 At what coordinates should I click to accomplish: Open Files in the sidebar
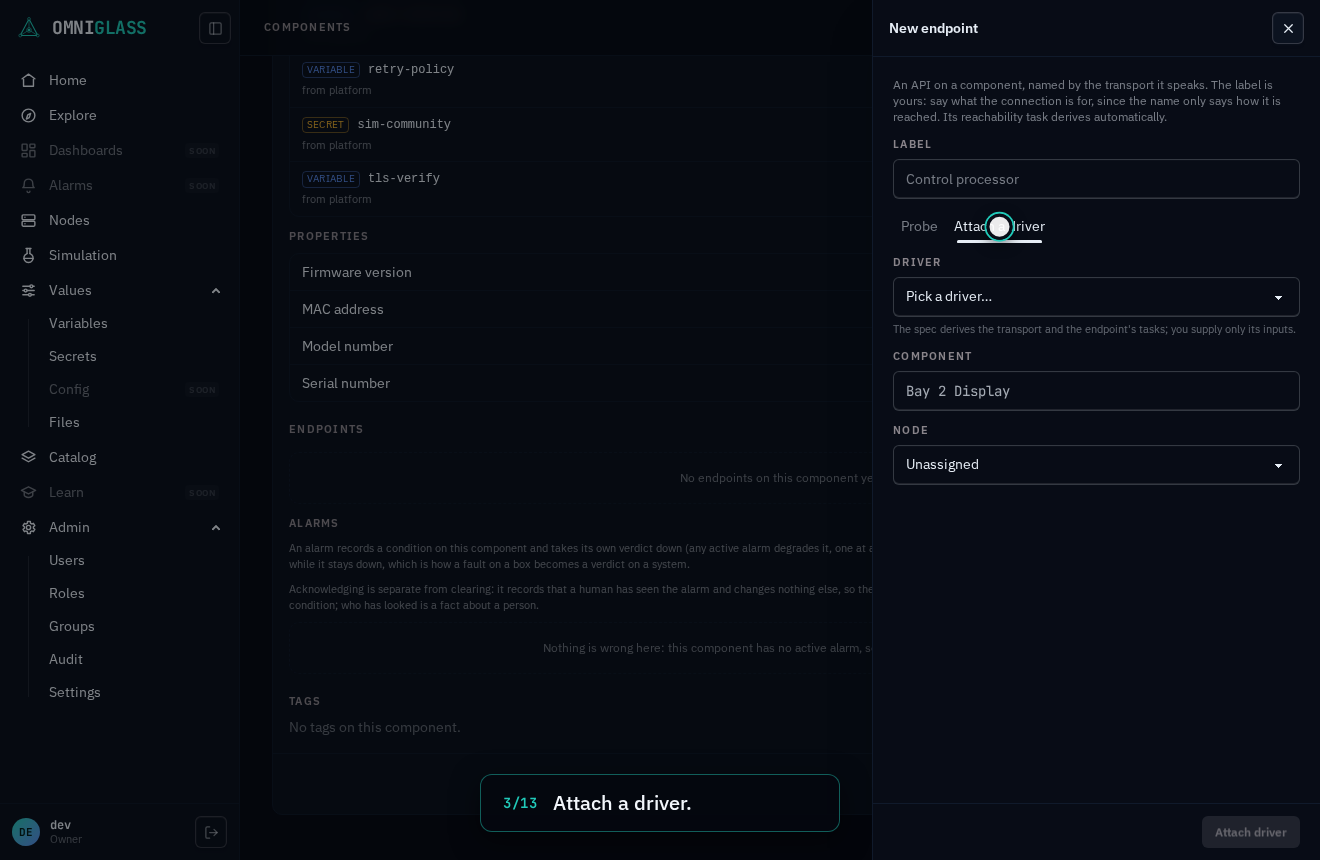64,422
